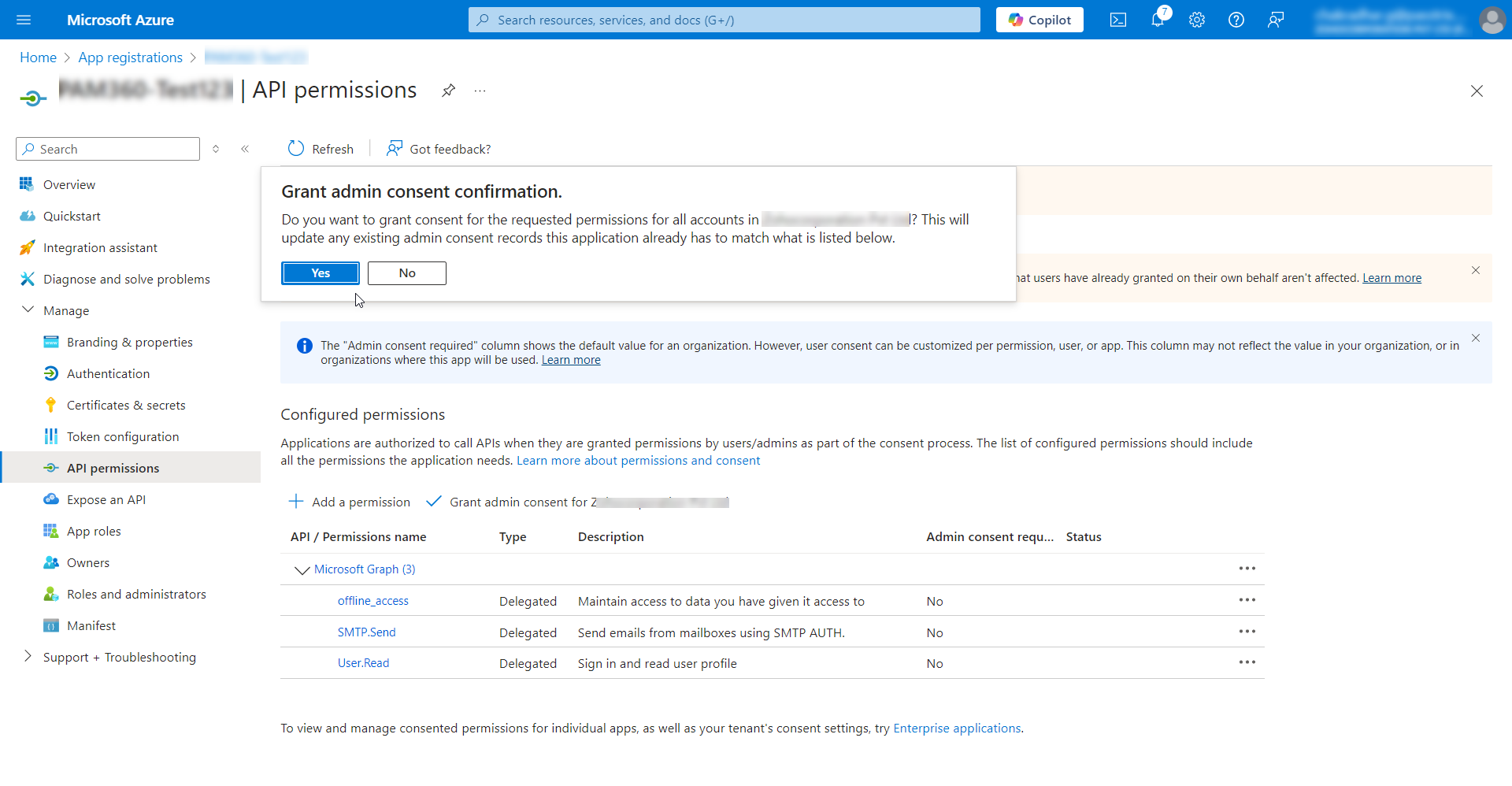The width and height of the screenshot is (1512, 786).
Task: Go to Authentication in sidebar
Action: pos(108,373)
